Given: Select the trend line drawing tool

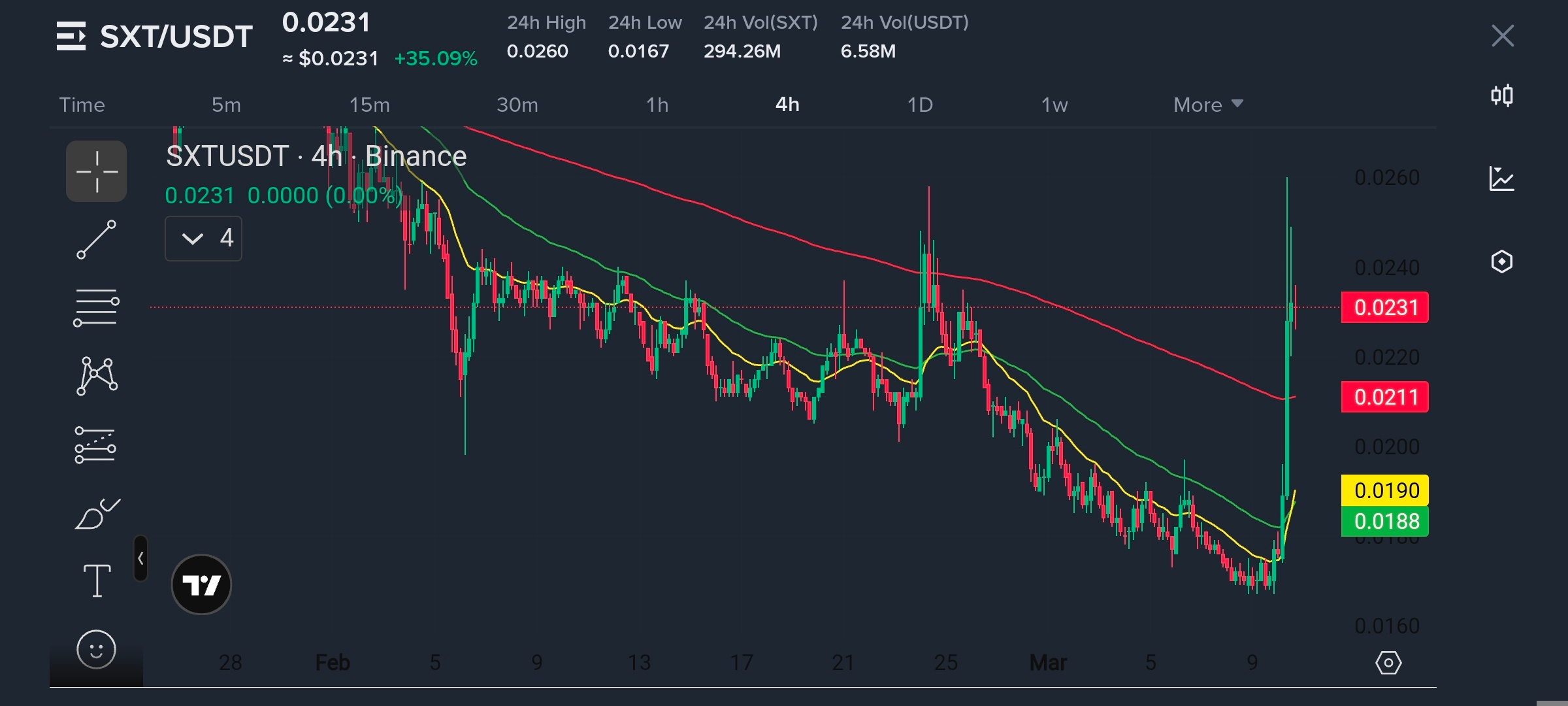Looking at the screenshot, I should coord(97,240).
